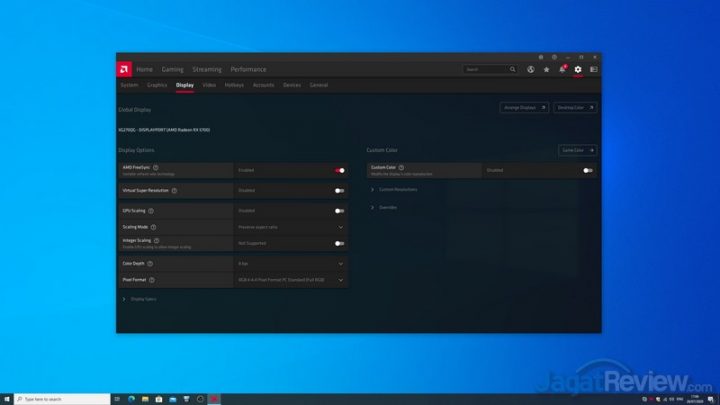Click the favorites star icon
Viewport: 720px width, 405px height.
546,69
